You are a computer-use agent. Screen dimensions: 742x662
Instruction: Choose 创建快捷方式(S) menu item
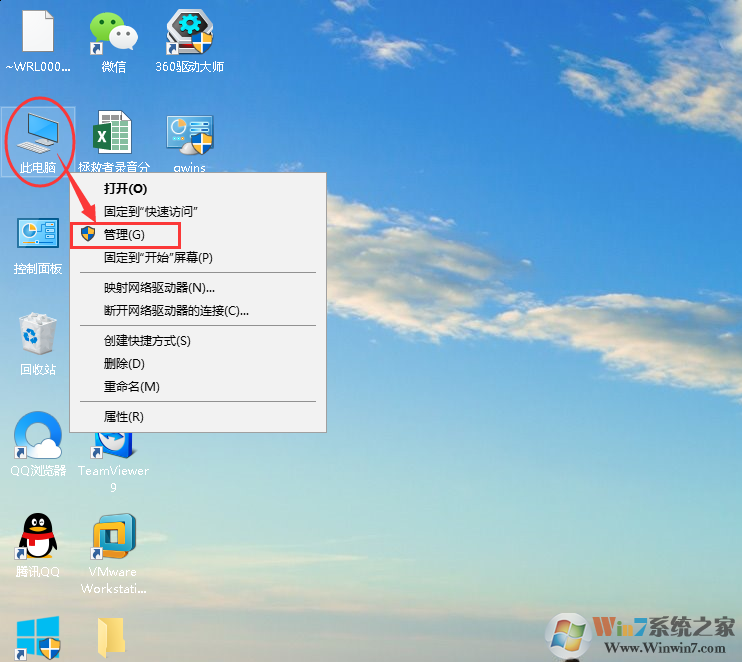click(x=198, y=341)
